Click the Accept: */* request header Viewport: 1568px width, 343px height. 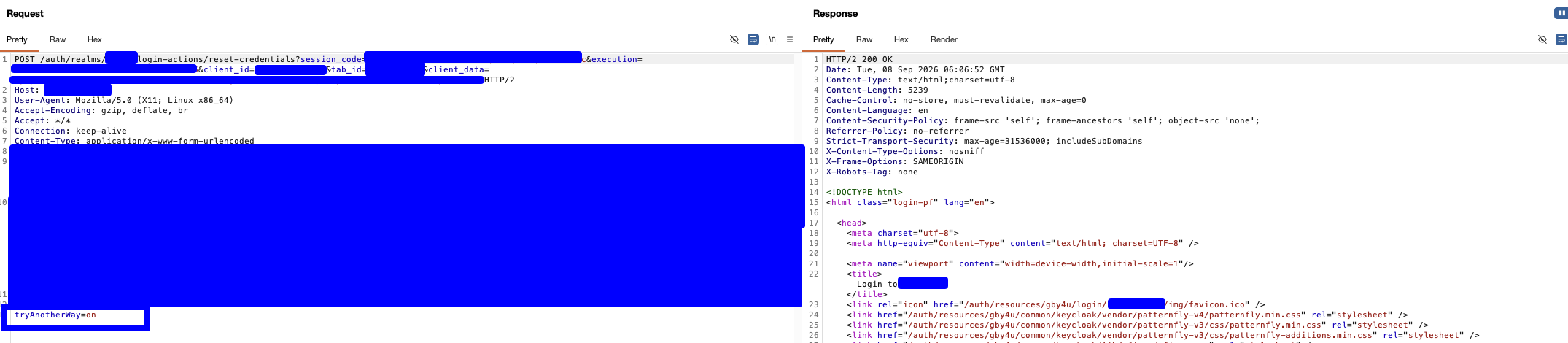[42, 120]
